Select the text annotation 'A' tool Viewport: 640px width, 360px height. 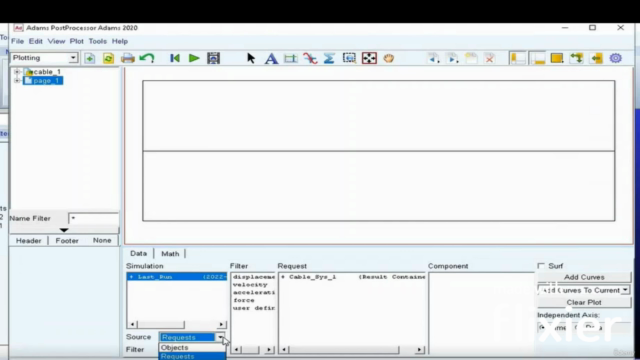271,58
